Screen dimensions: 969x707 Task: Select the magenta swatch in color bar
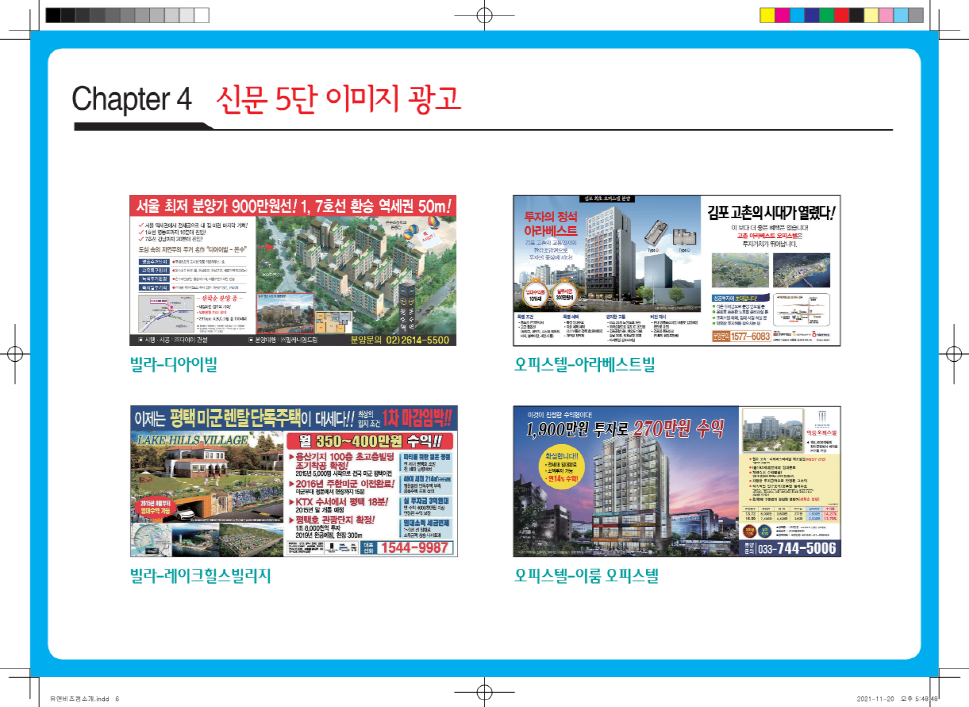point(783,15)
